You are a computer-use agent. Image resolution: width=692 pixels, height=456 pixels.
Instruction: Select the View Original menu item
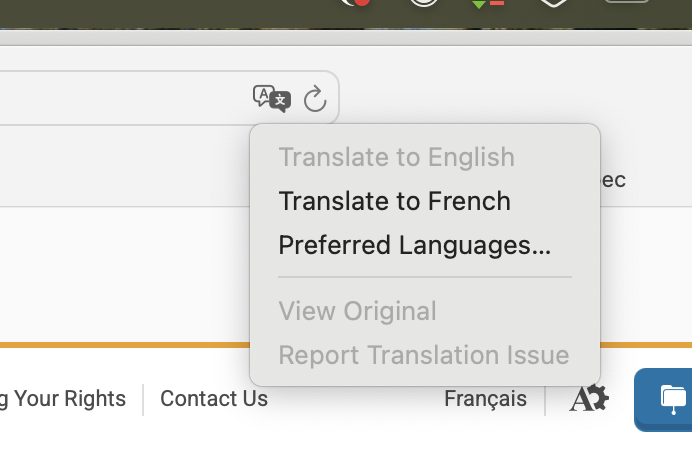pos(357,311)
